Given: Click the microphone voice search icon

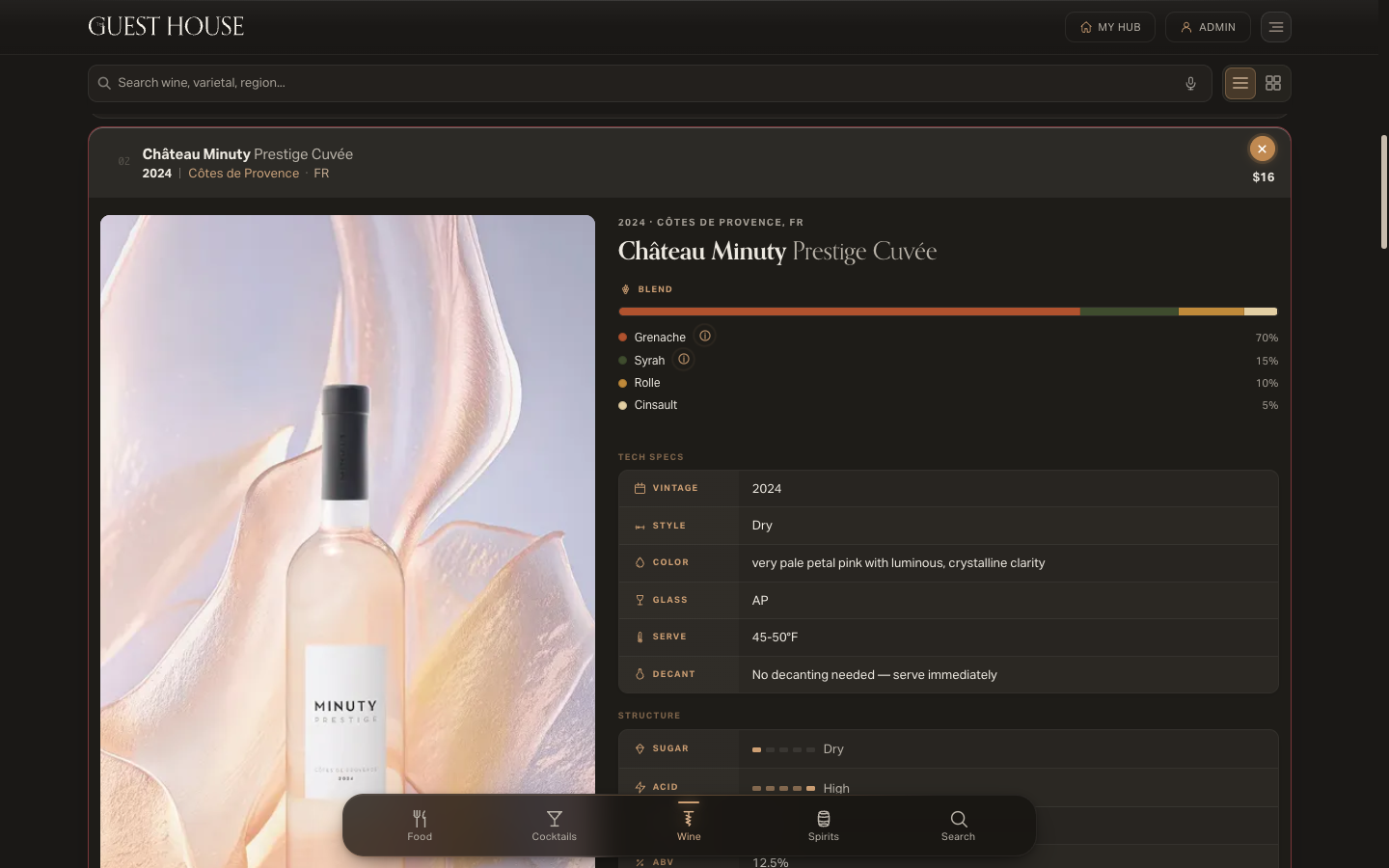Looking at the screenshot, I should point(1190,84).
